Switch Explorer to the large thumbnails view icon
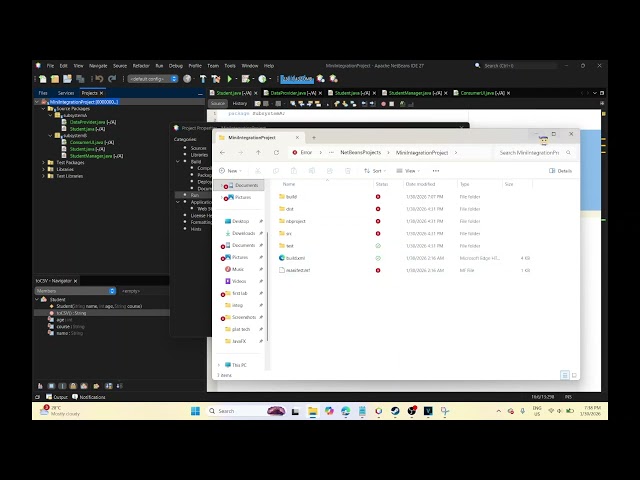This screenshot has width=640, height=480. [x=574, y=375]
